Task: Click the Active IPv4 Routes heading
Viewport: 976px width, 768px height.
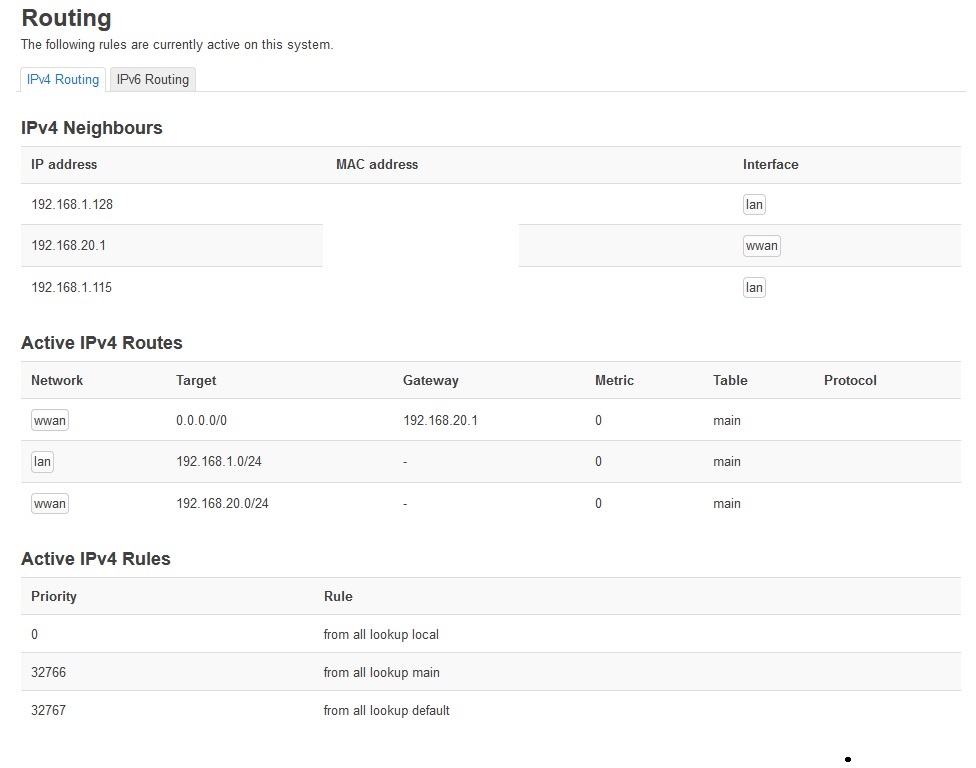Action: tap(99, 342)
